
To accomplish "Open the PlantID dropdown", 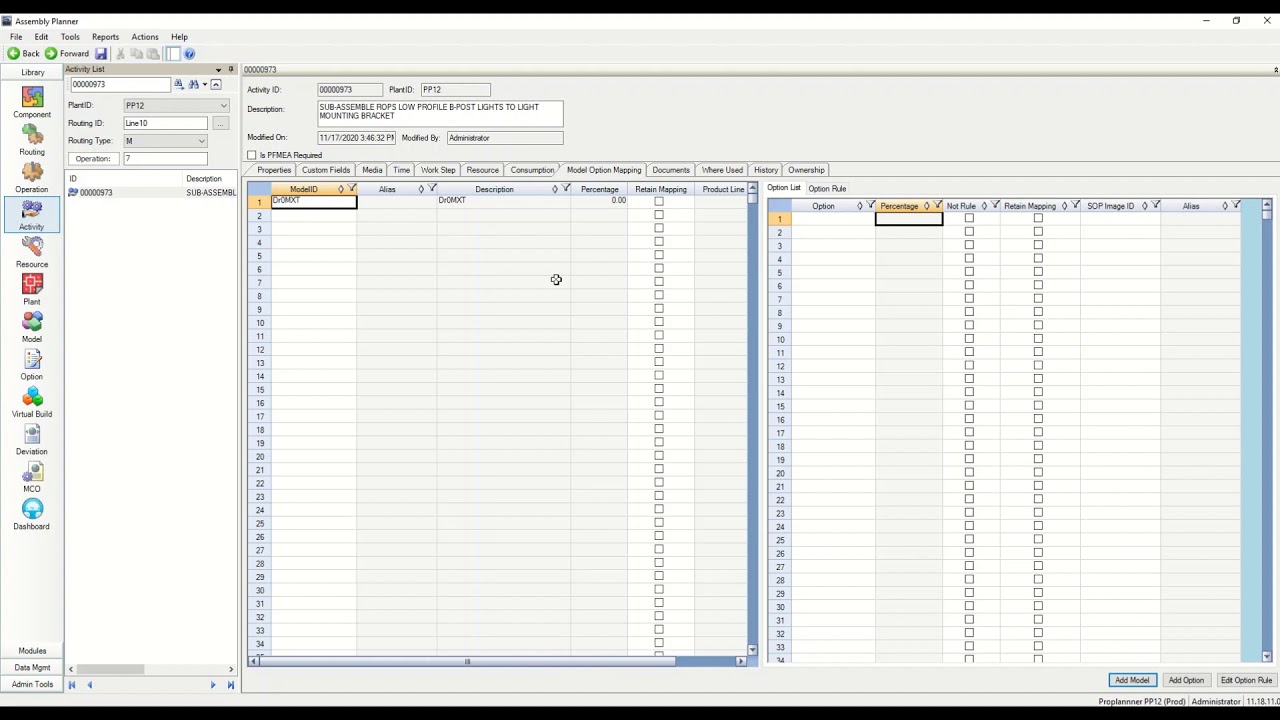I will click(x=223, y=106).
